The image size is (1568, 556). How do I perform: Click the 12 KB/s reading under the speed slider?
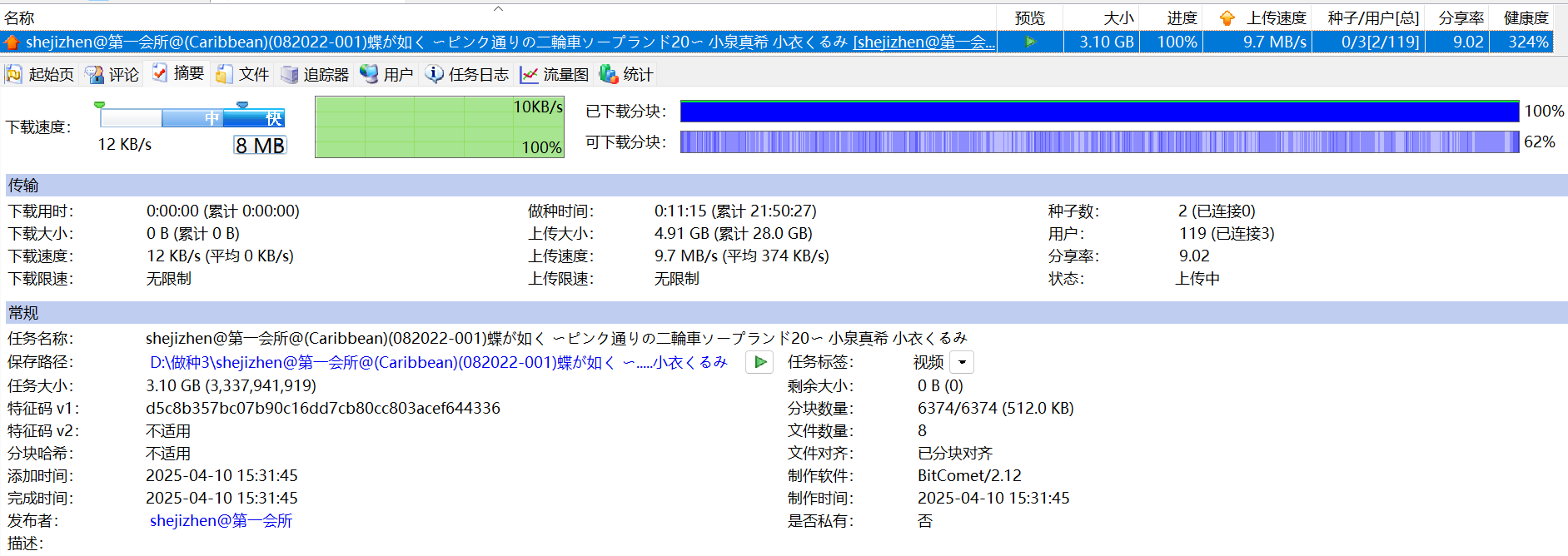click(x=125, y=144)
